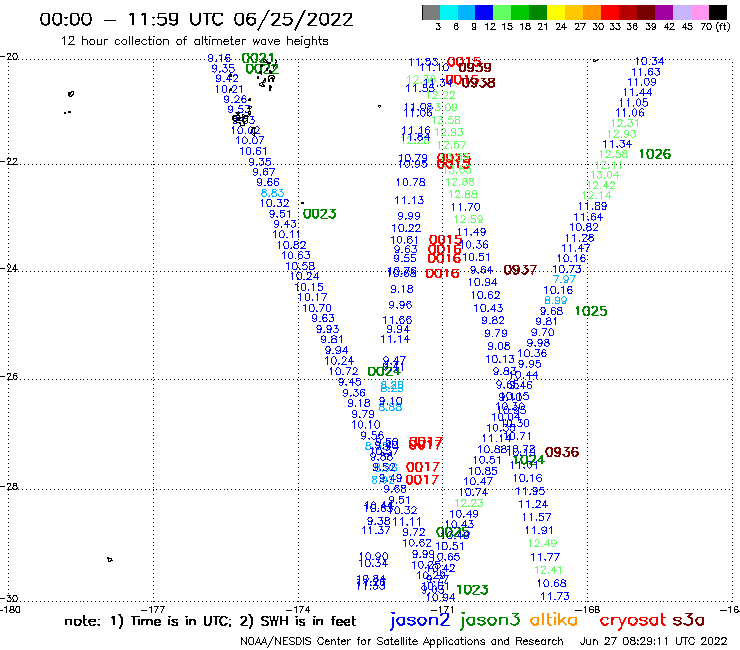The height and width of the screenshot is (650, 740).
Task: Click the wave height value 11.66
Action: coord(397,321)
